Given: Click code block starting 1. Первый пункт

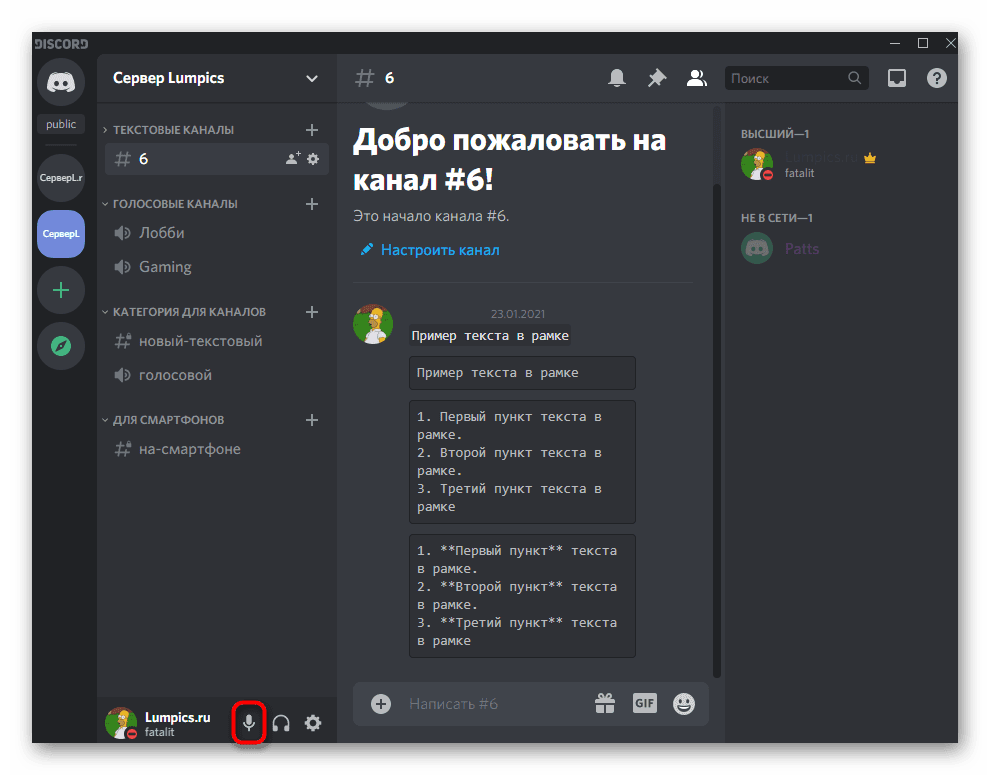Looking at the screenshot, I should pyautogui.click(x=522, y=462).
